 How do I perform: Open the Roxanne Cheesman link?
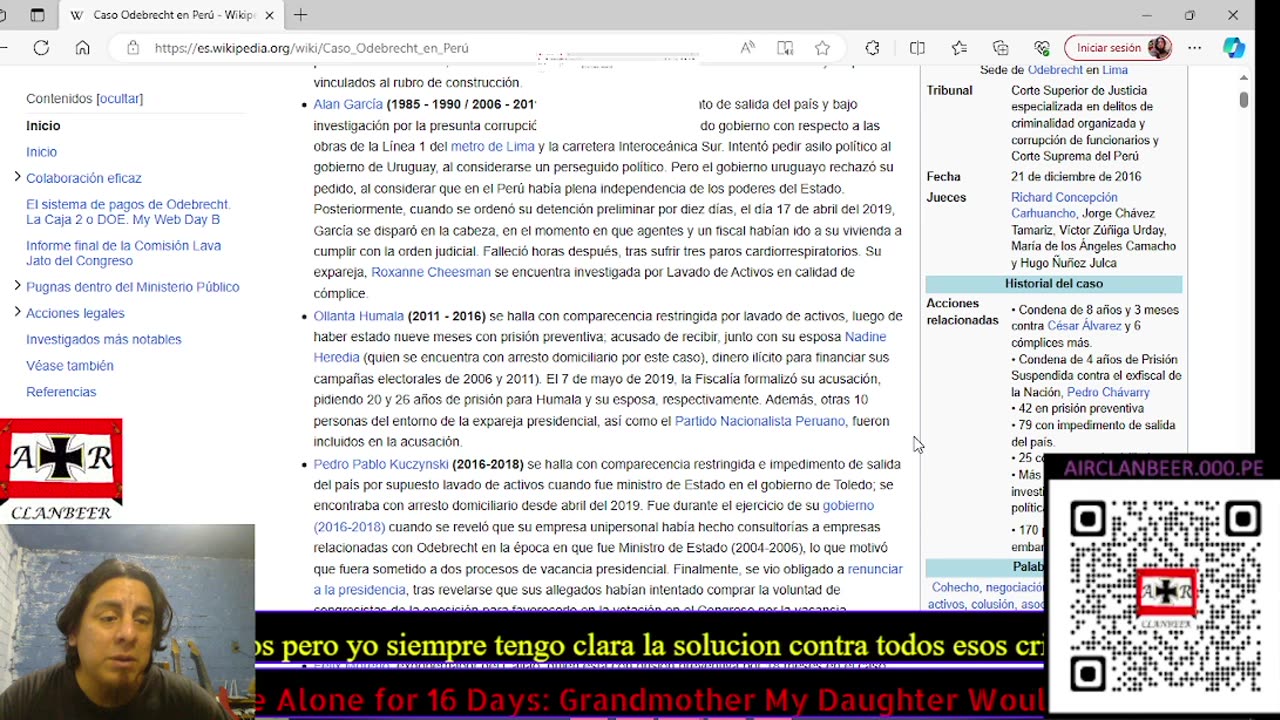pos(431,272)
